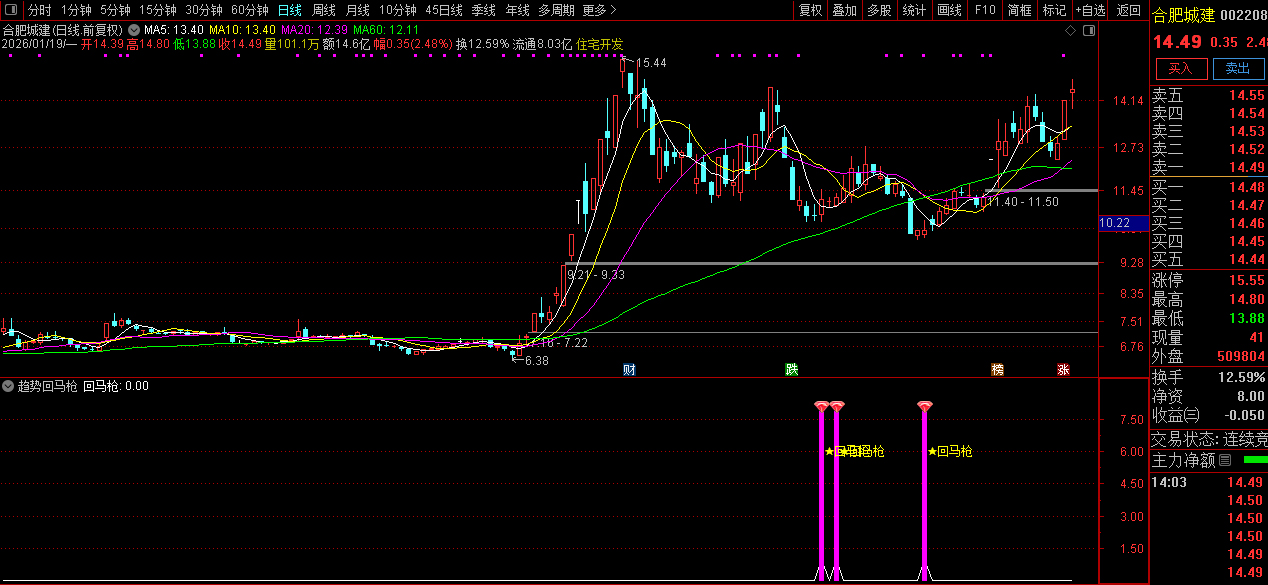1268x585 pixels.
Task: Click the 11.40 - 11.50 gap label
Action: (1022, 202)
